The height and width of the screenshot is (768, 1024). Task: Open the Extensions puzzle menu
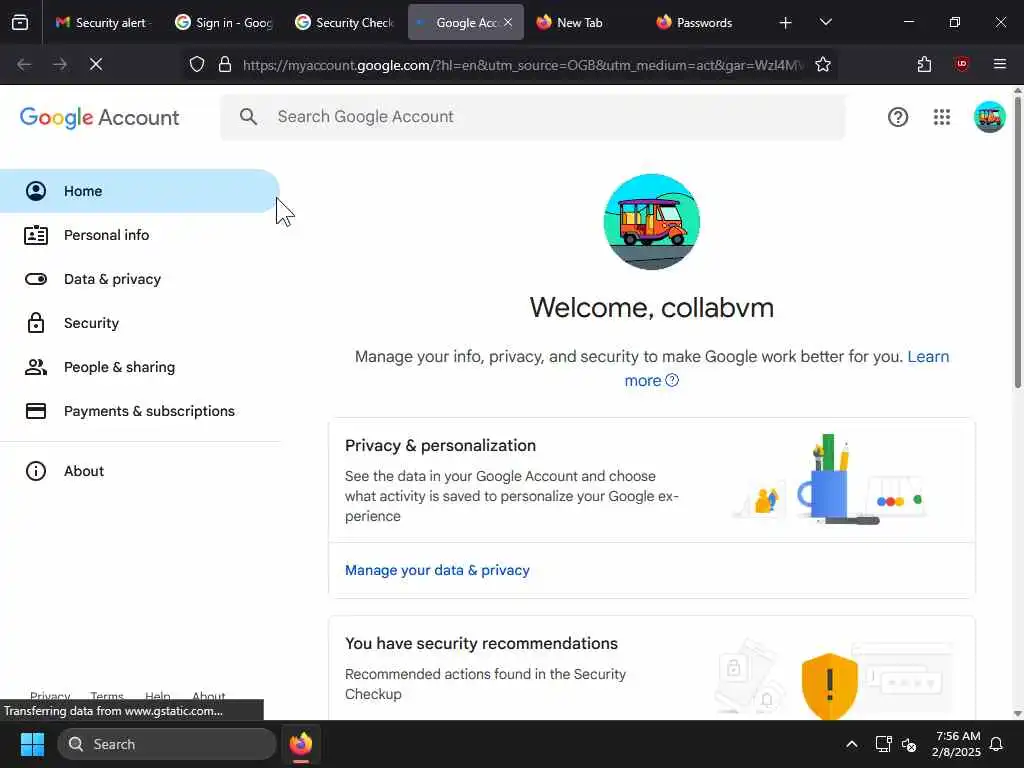pyautogui.click(x=924, y=64)
